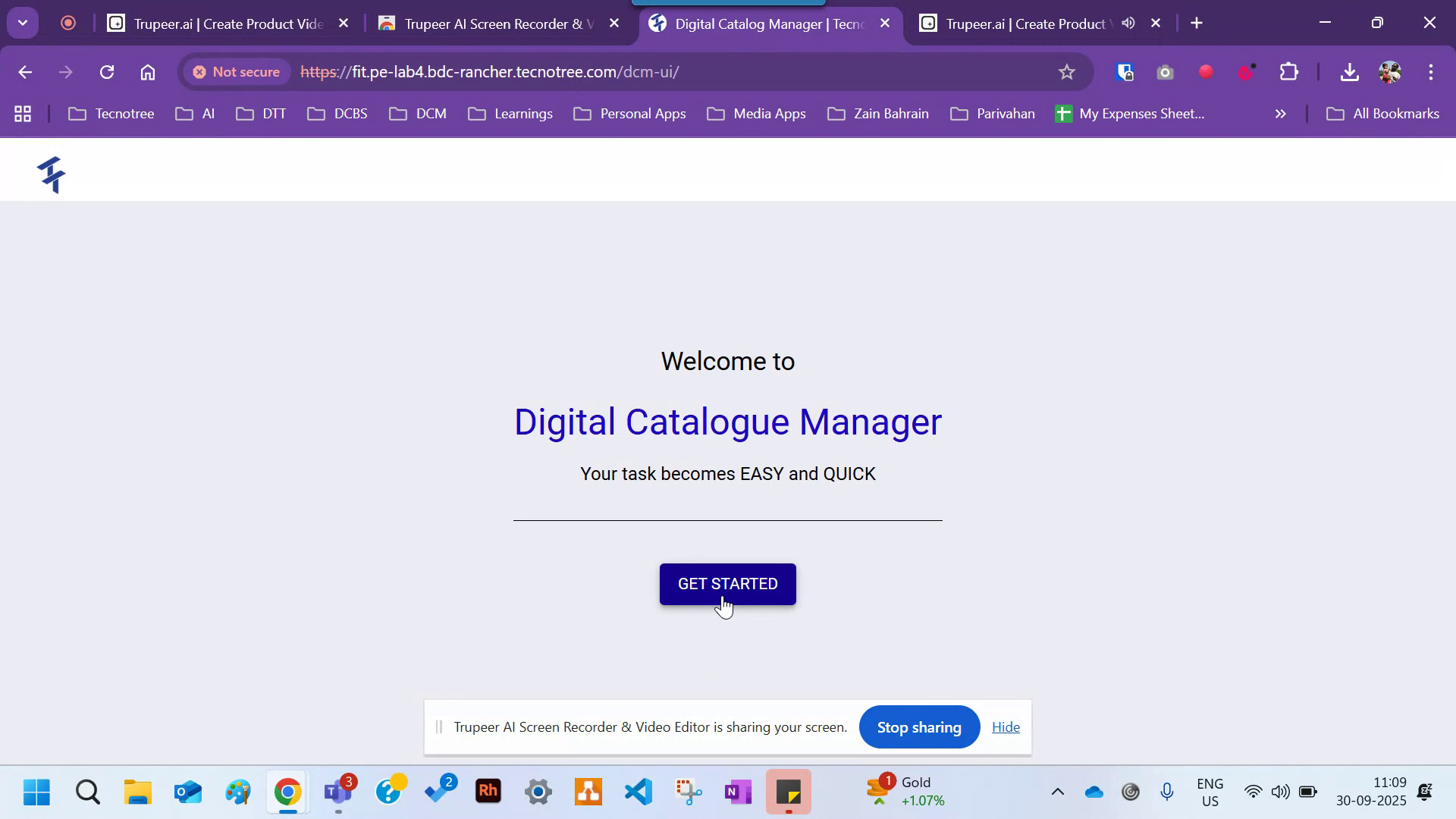Open the screenshot camera extension icon
The height and width of the screenshot is (819, 1456).
pyautogui.click(x=1166, y=72)
